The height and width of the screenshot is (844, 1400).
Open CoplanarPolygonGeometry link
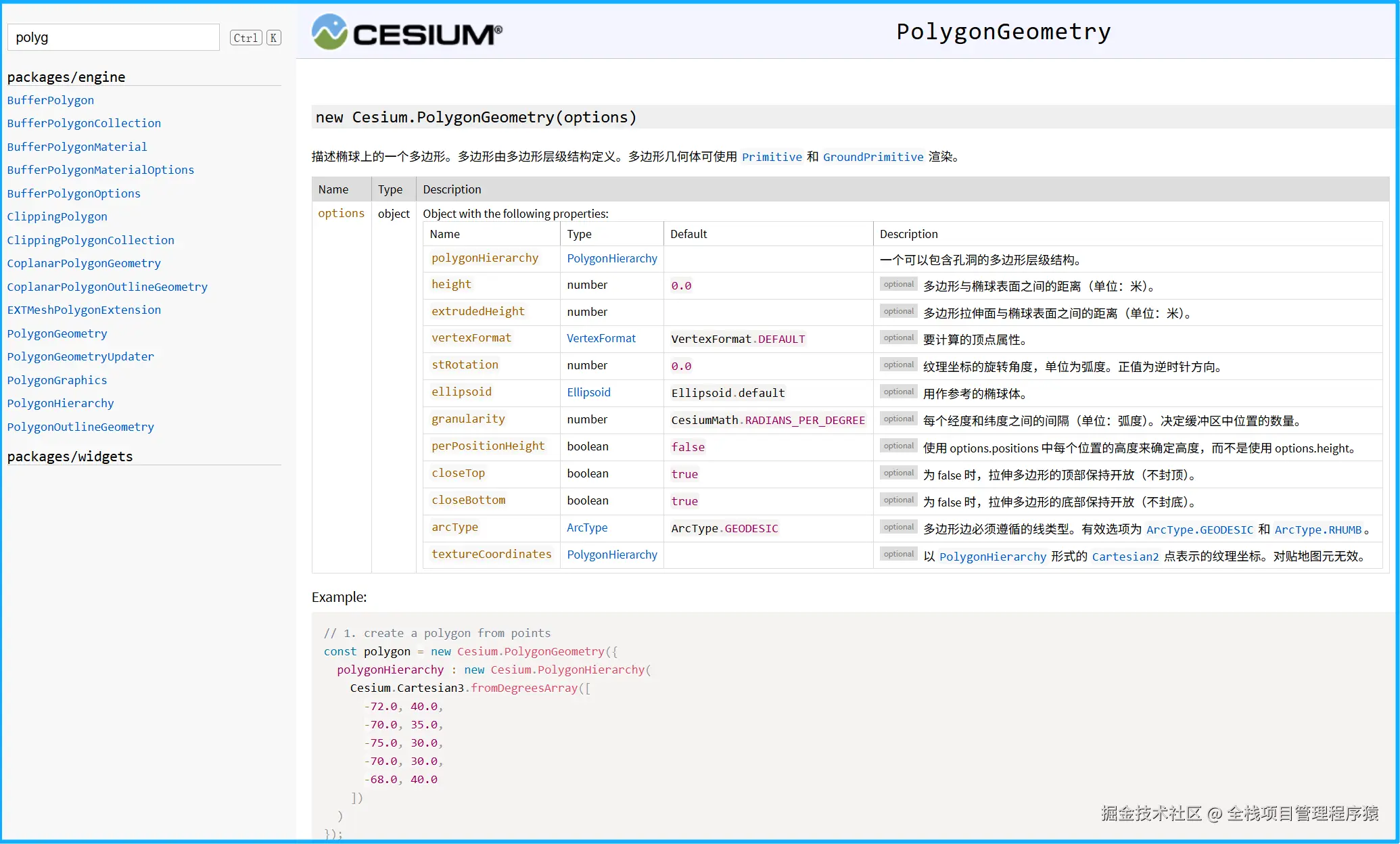pyautogui.click(x=84, y=263)
